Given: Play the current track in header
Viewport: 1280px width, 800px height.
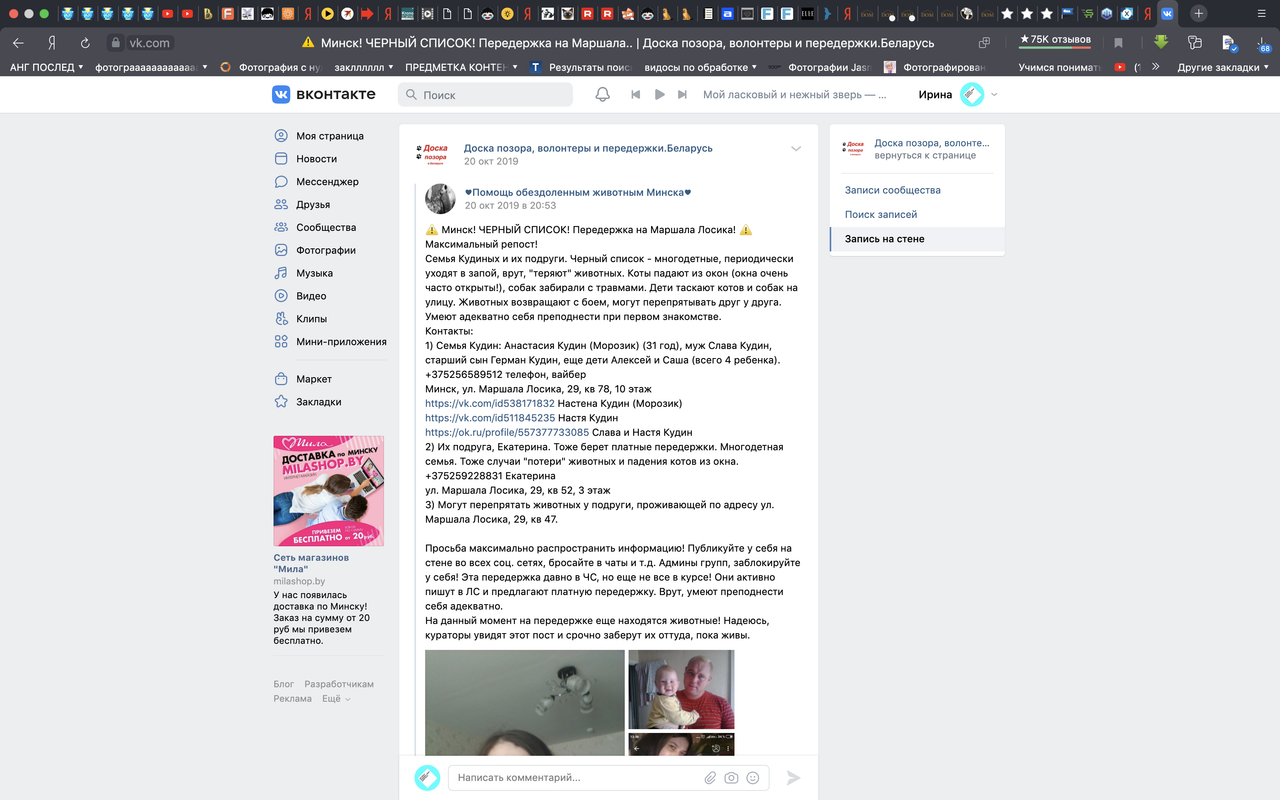Looking at the screenshot, I should [659, 94].
